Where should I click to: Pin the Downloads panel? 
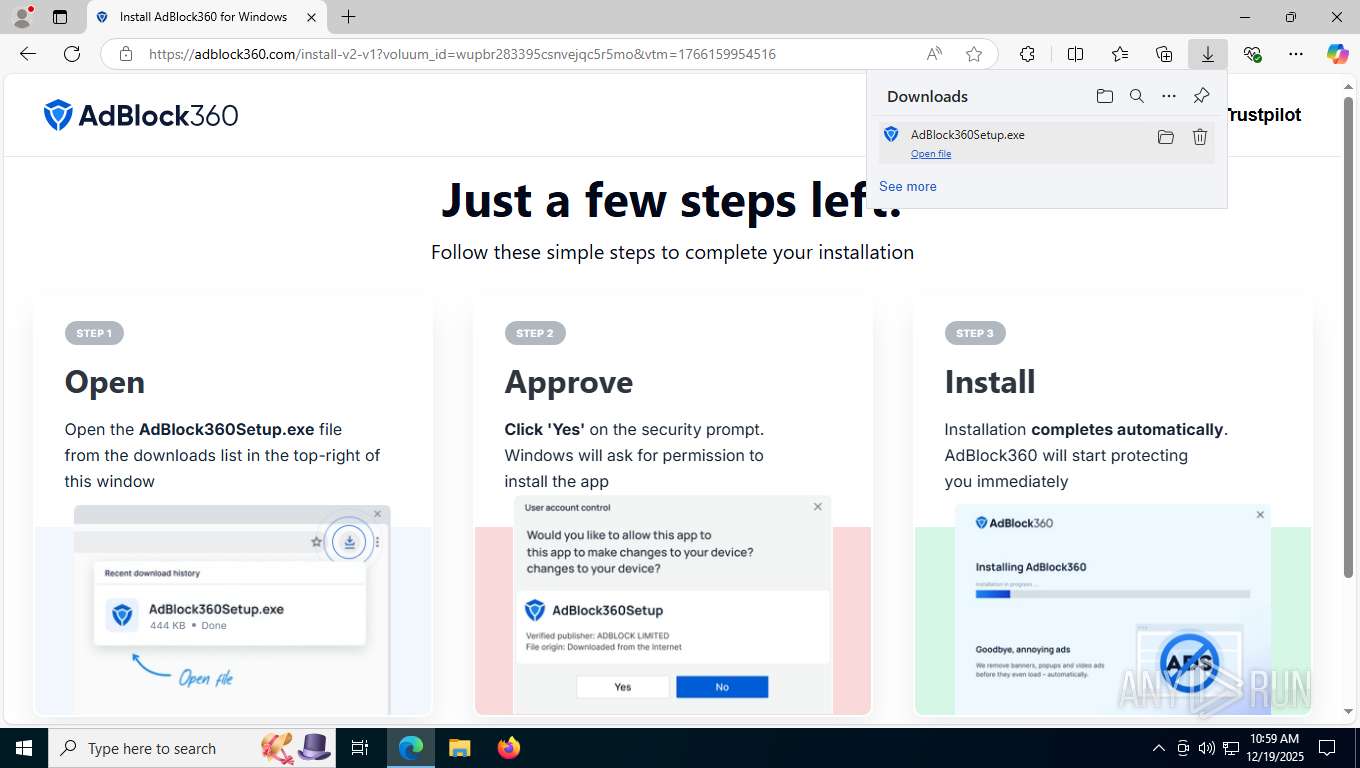1201,96
